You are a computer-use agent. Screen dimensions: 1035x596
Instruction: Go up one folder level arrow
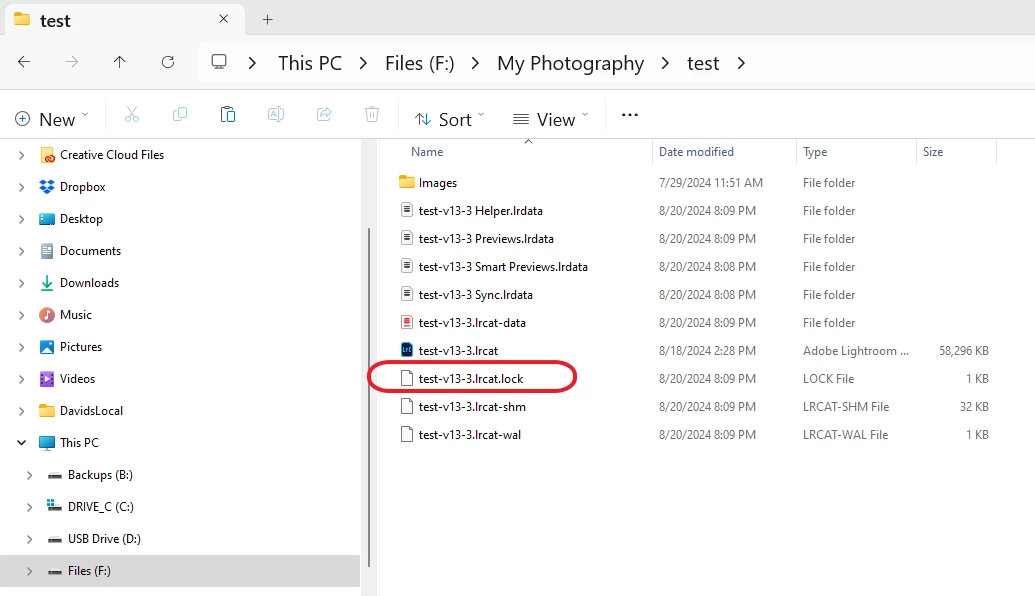[x=119, y=62]
